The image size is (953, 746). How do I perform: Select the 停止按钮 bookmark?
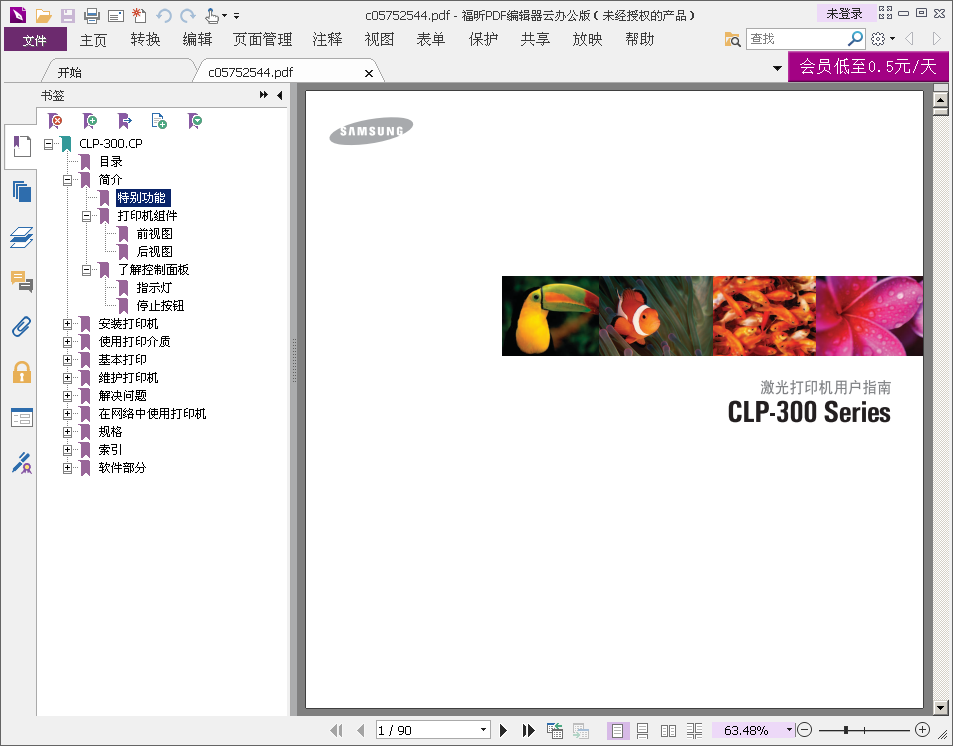pyautogui.click(x=160, y=306)
